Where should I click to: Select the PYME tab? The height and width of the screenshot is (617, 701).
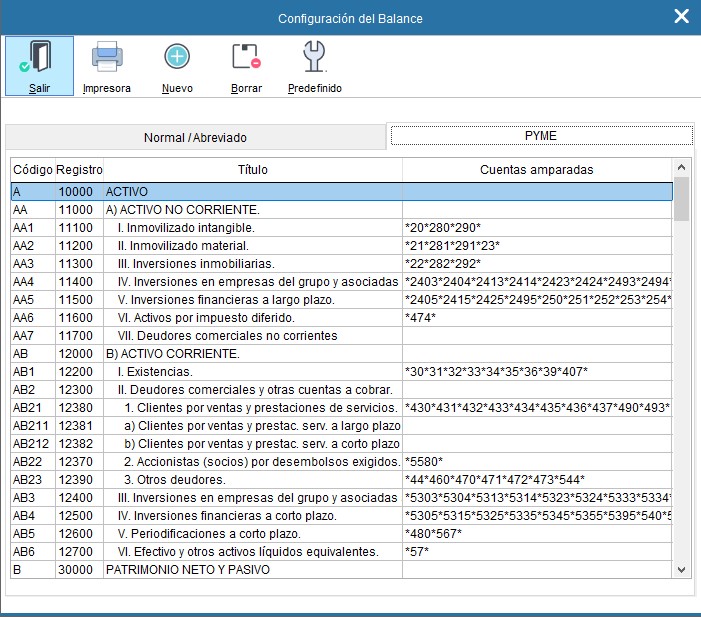(540, 136)
